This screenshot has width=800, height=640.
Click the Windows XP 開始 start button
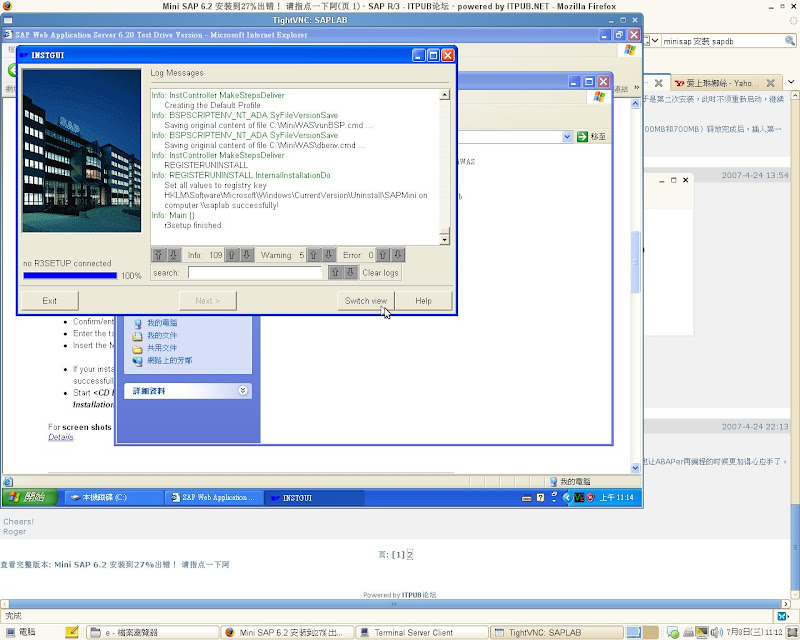pos(30,497)
